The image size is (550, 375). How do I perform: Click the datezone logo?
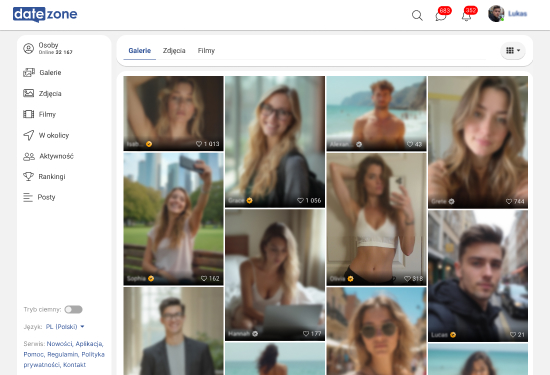[45, 14]
